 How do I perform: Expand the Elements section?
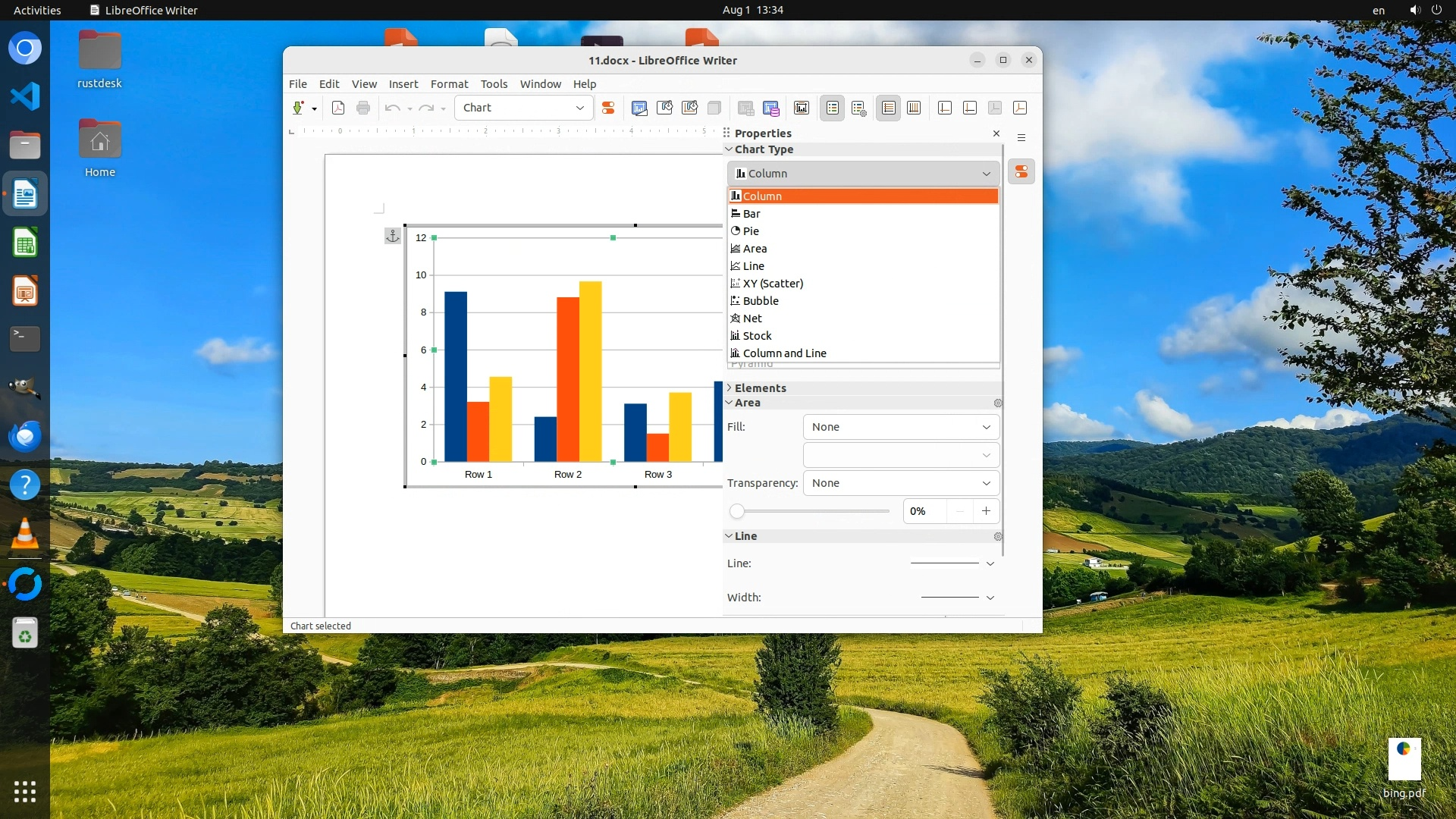[x=760, y=388]
